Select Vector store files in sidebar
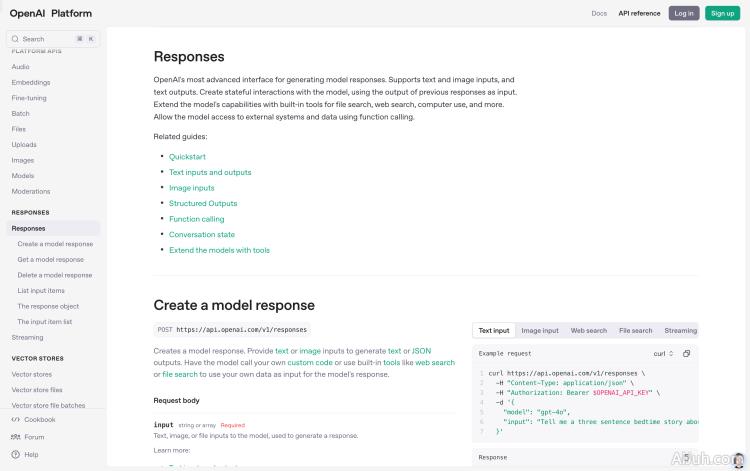This screenshot has height=471, width=750. pyautogui.click(x=37, y=390)
